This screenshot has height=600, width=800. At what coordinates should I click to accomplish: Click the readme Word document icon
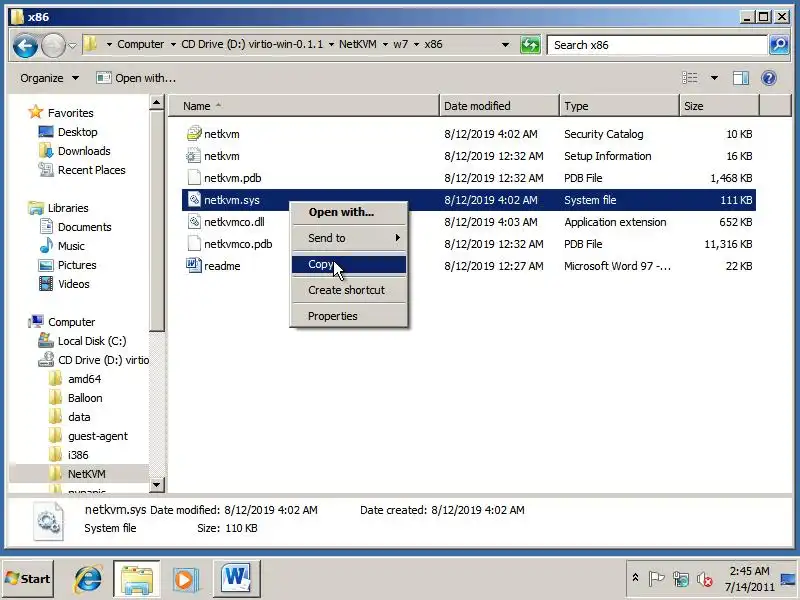coord(194,265)
